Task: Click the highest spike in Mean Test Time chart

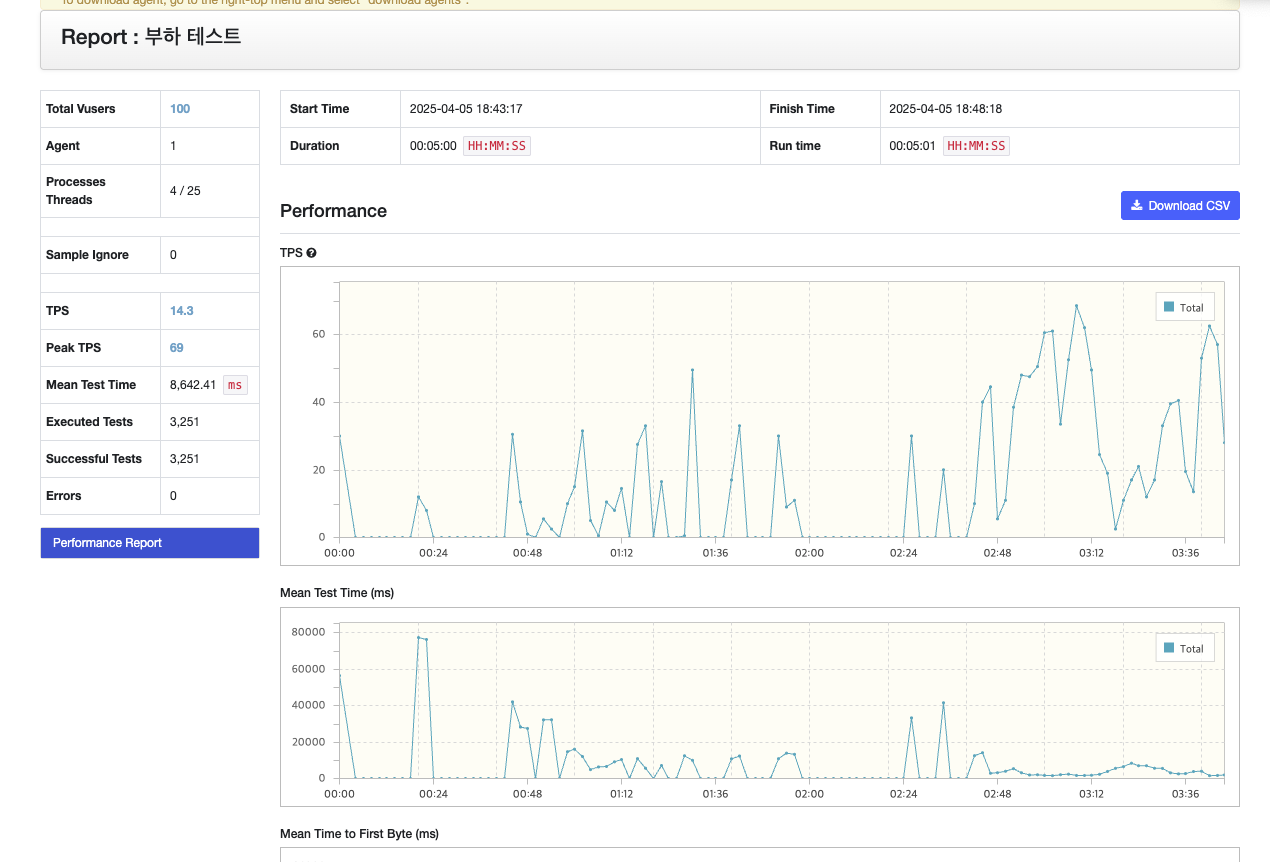Action: (418, 637)
